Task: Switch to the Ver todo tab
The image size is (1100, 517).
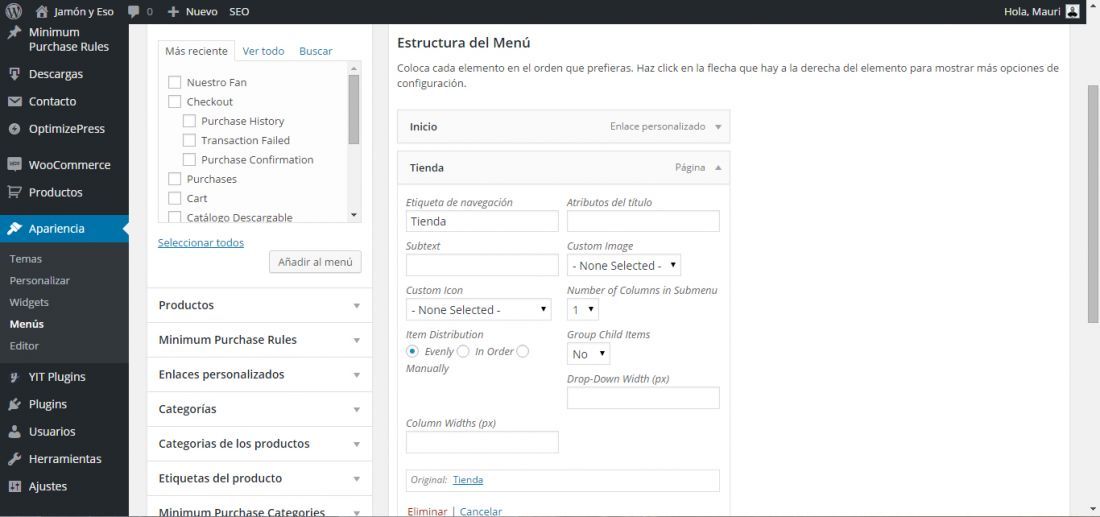Action: (x=263, y=51)
